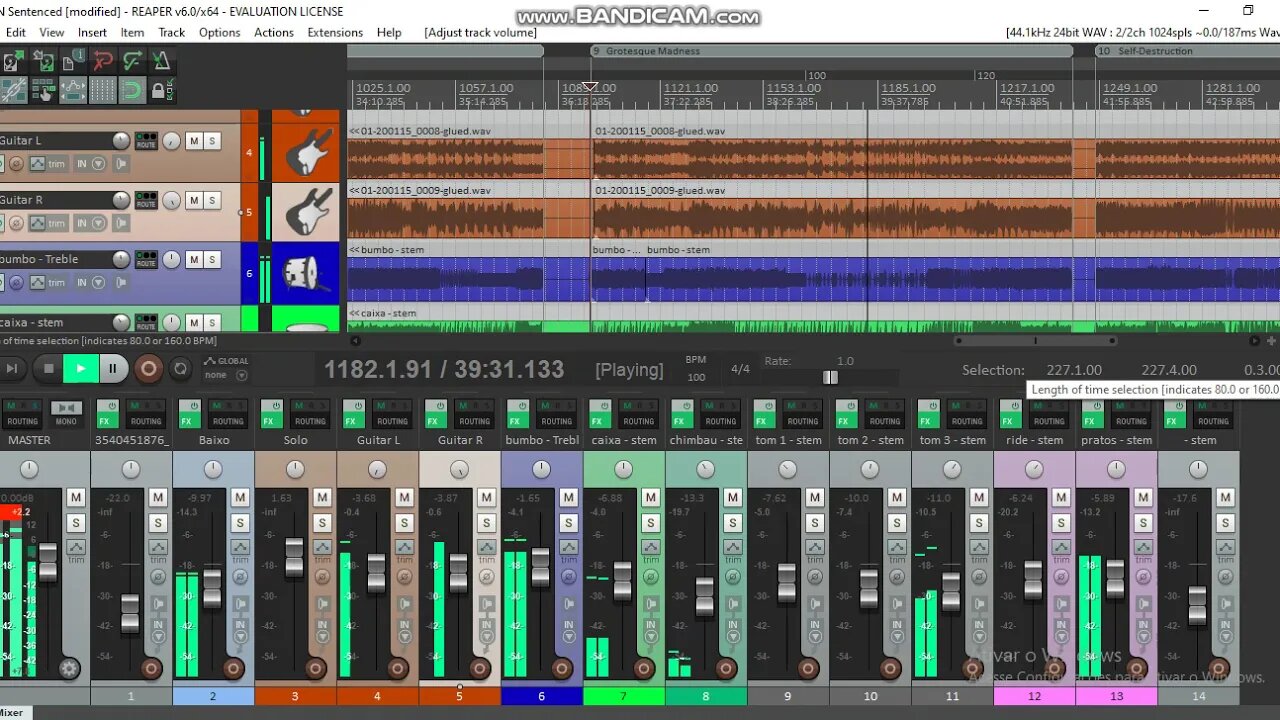This screenshot has height=720, width=1280.
Task: Open bumbo - Treble ROUTE button in track panel
Action: [146, 260]
